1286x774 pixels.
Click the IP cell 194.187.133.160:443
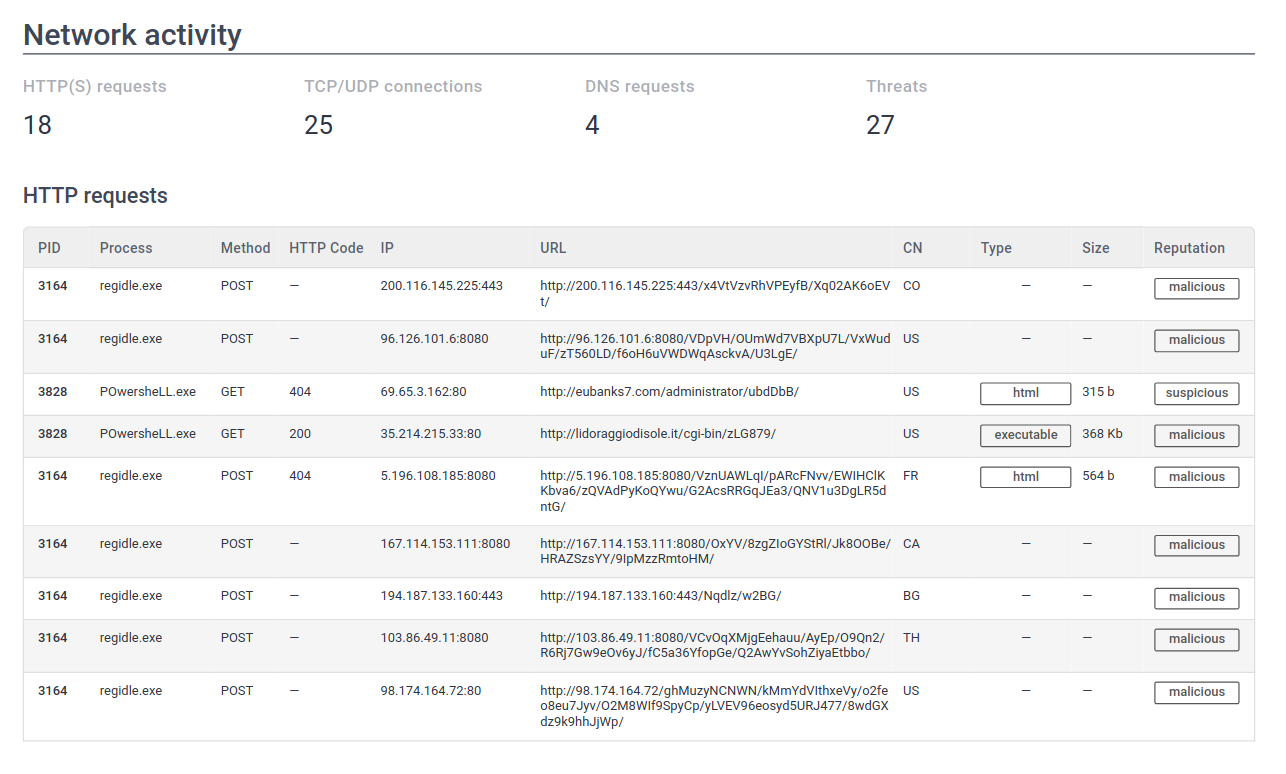(x=442, y=596)
